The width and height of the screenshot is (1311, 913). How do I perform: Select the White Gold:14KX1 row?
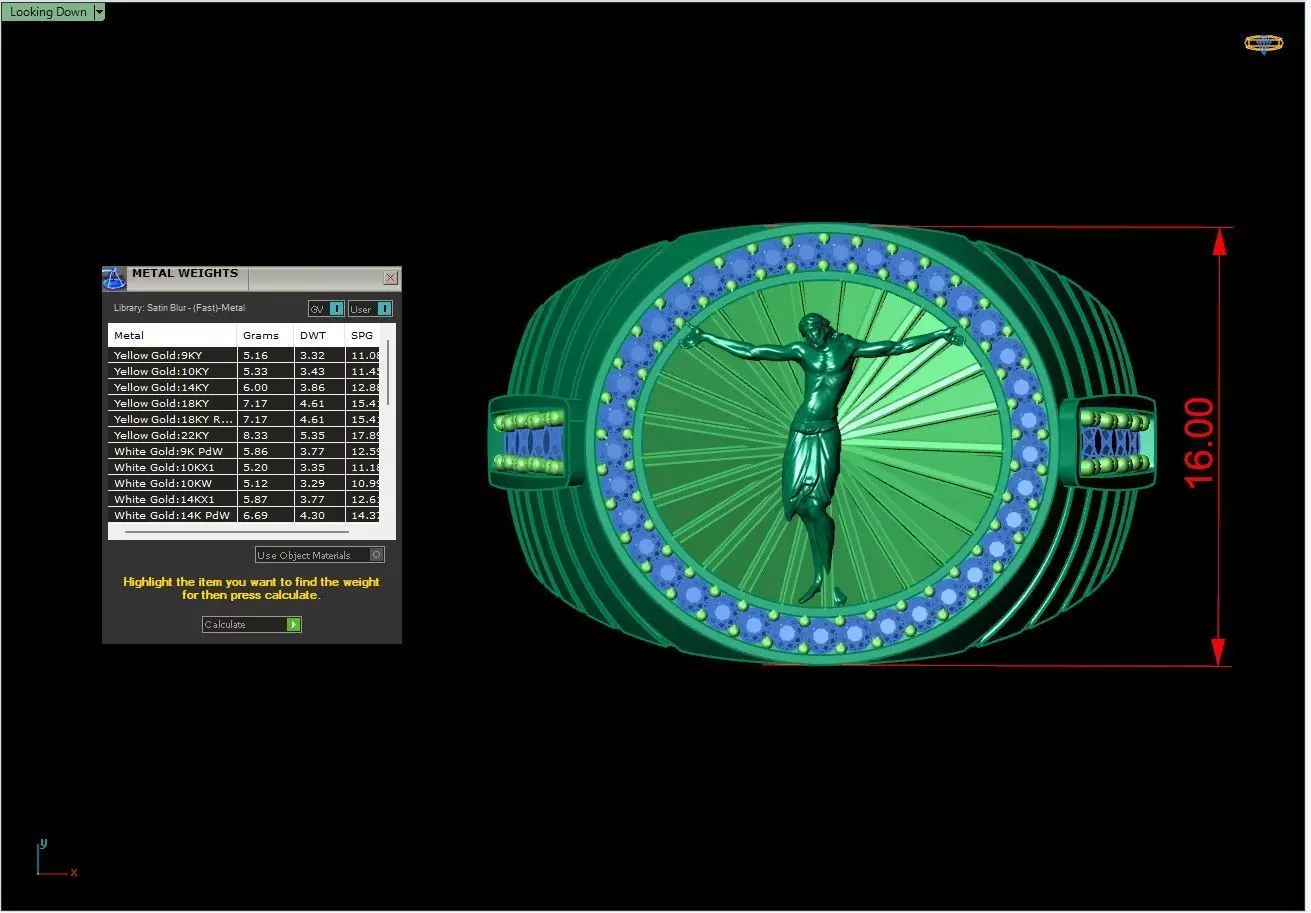click(x=245, y=499)
